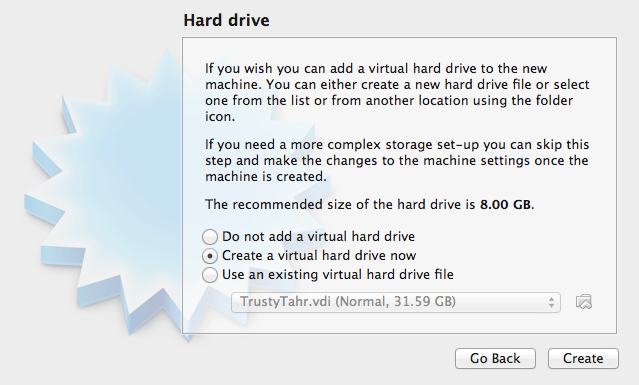Click the folder icon to choose disk file
Screen dimensions: 639x385
tap(584, 302)
